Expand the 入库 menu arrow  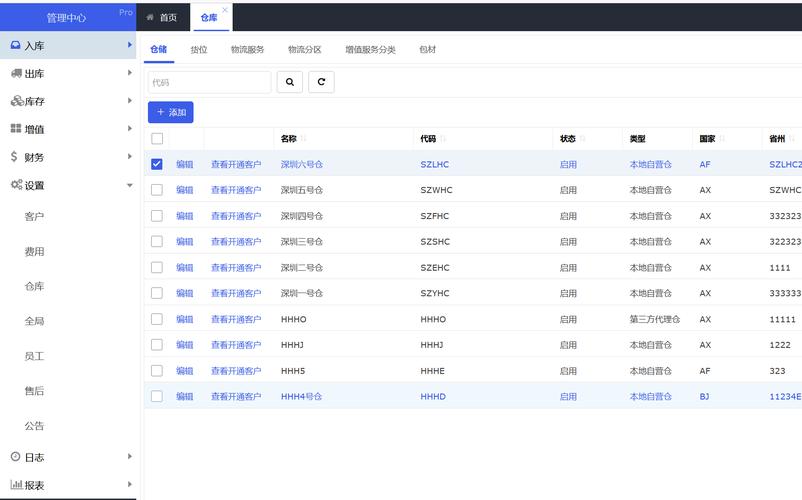129,45
